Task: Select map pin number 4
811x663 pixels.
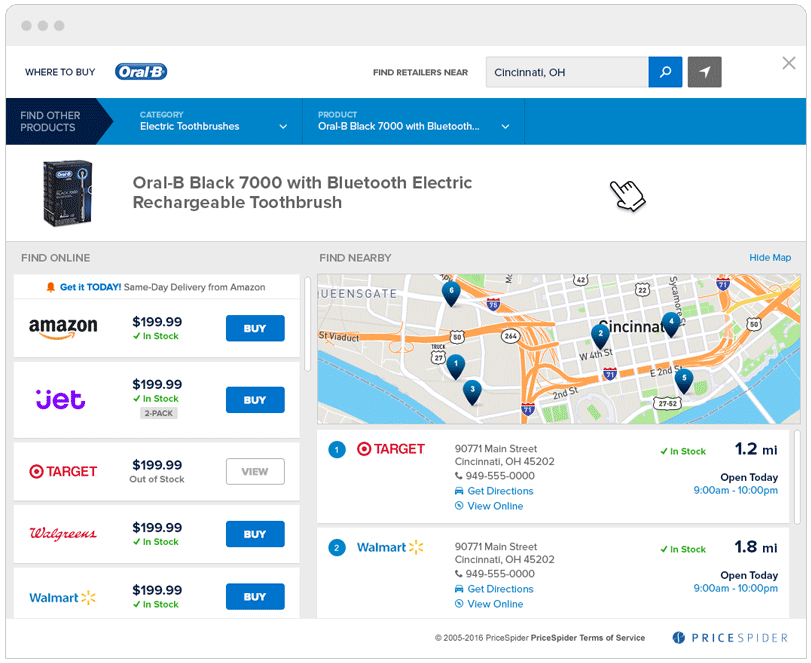Action: point(671,324)
